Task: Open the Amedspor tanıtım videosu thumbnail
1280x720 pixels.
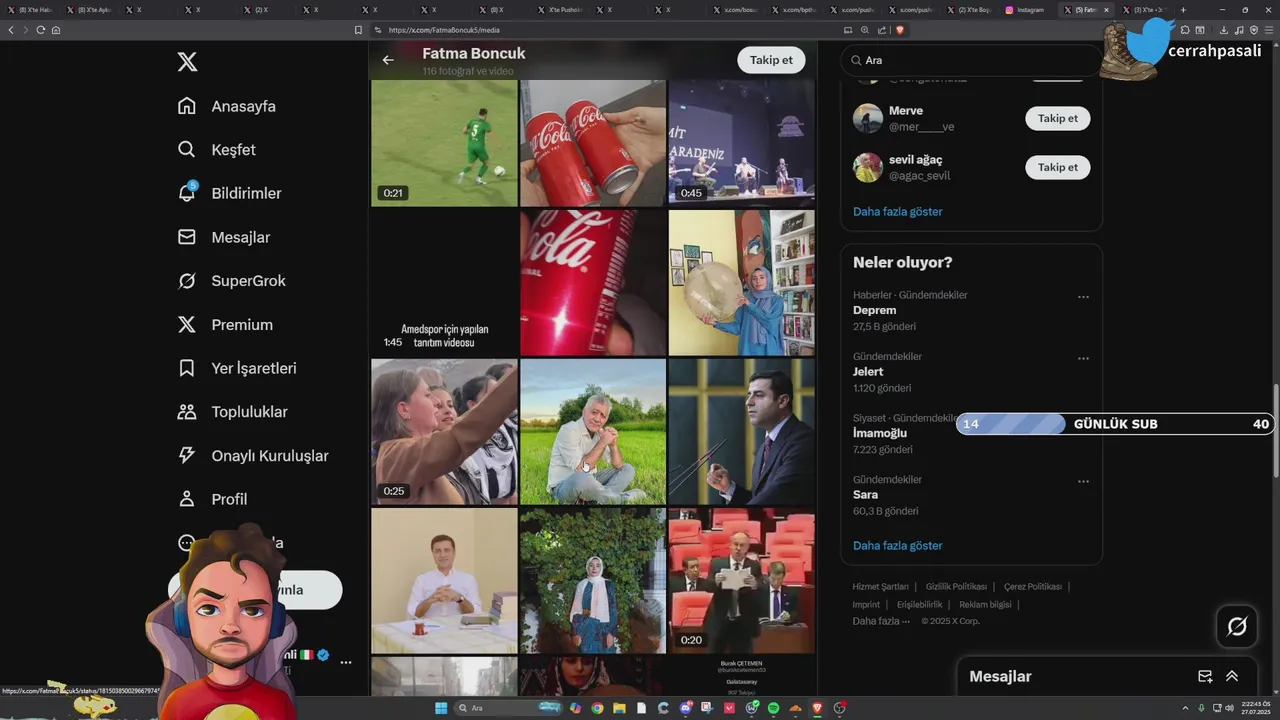Action: (444, 283)
